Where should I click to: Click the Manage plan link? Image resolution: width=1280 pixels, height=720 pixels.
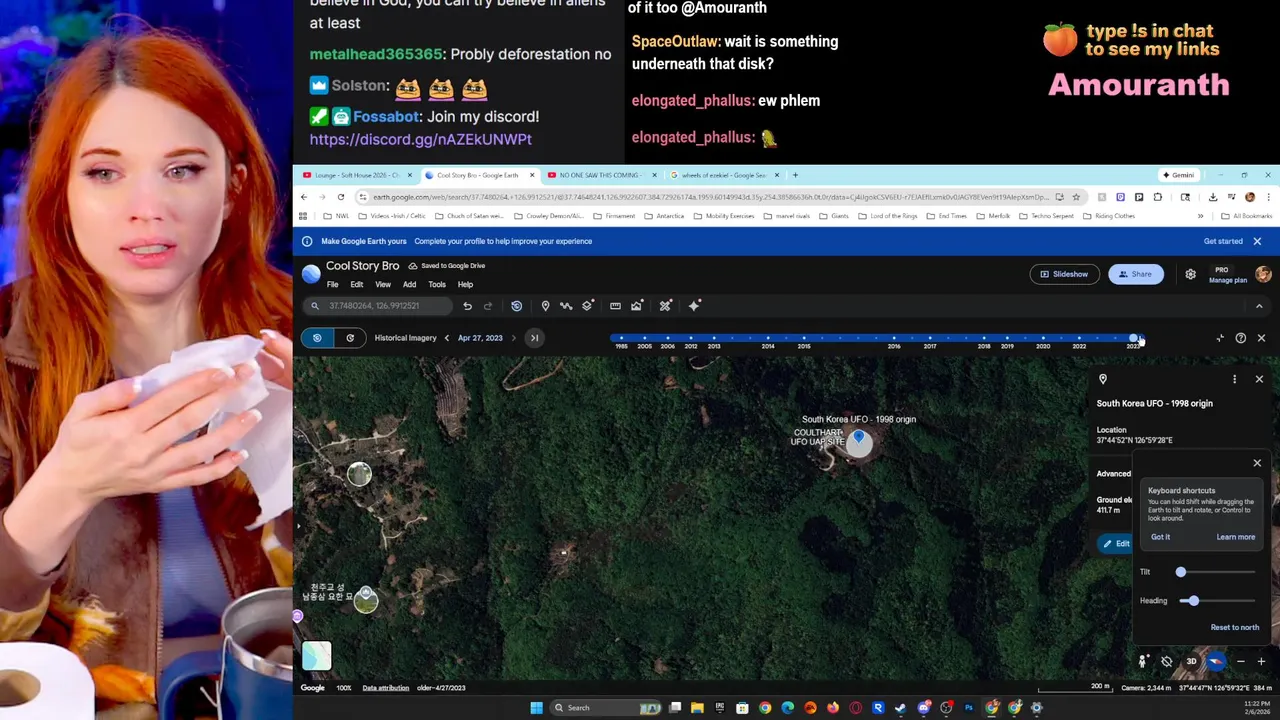tap(1228, 280)
